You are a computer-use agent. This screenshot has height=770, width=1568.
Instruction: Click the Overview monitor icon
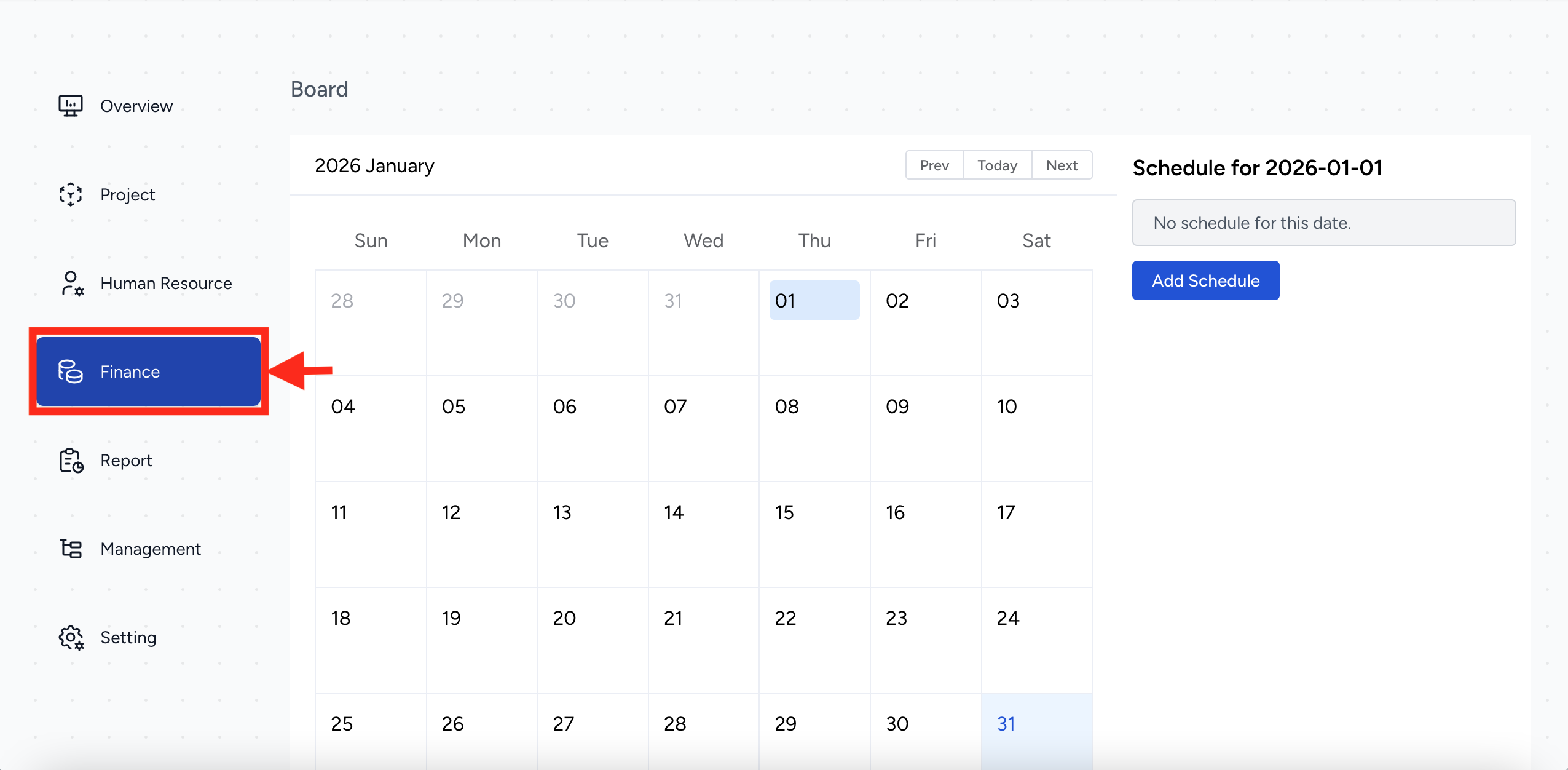[71, 106]
